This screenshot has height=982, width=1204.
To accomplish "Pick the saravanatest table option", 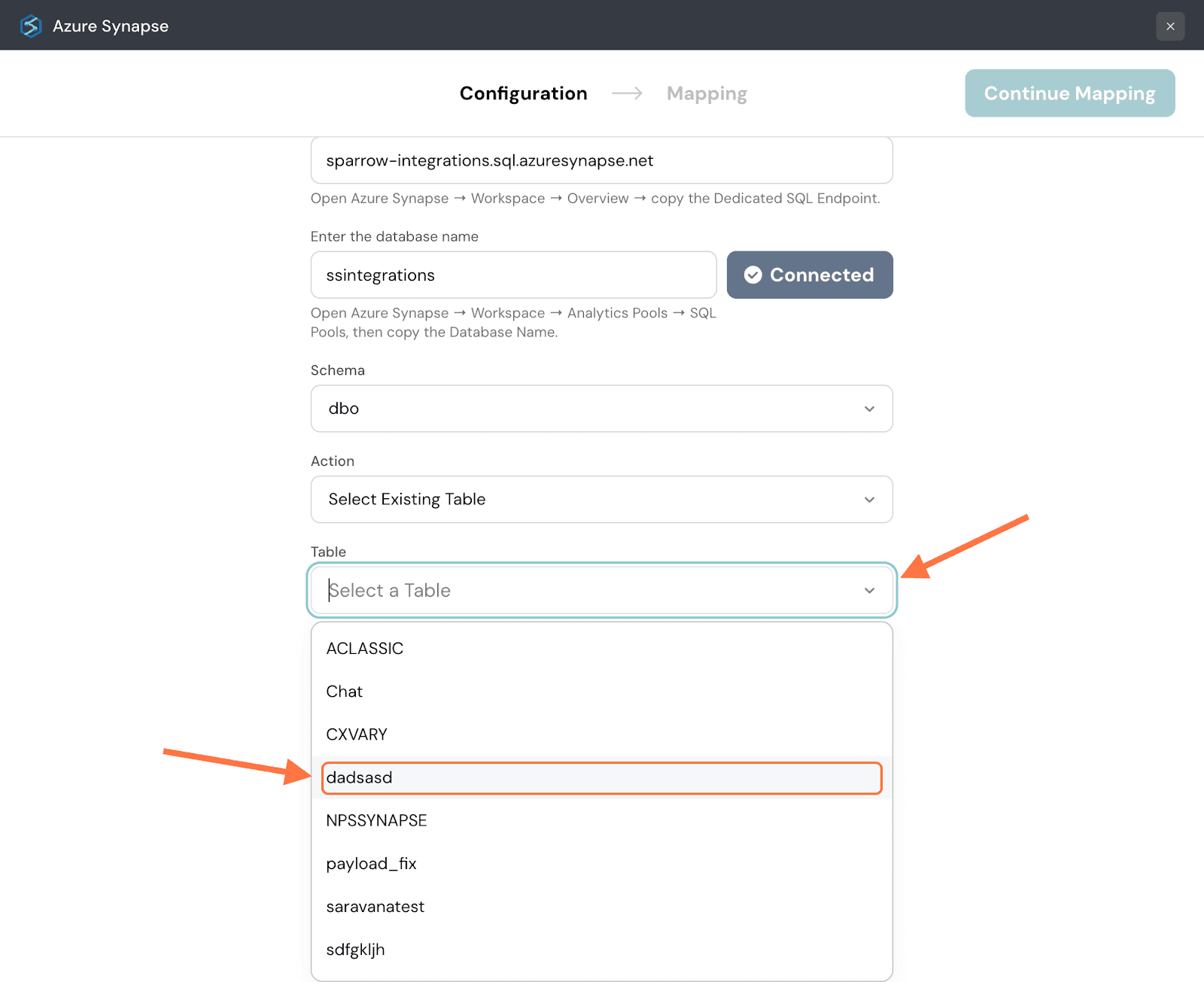I will pos(375,907).
